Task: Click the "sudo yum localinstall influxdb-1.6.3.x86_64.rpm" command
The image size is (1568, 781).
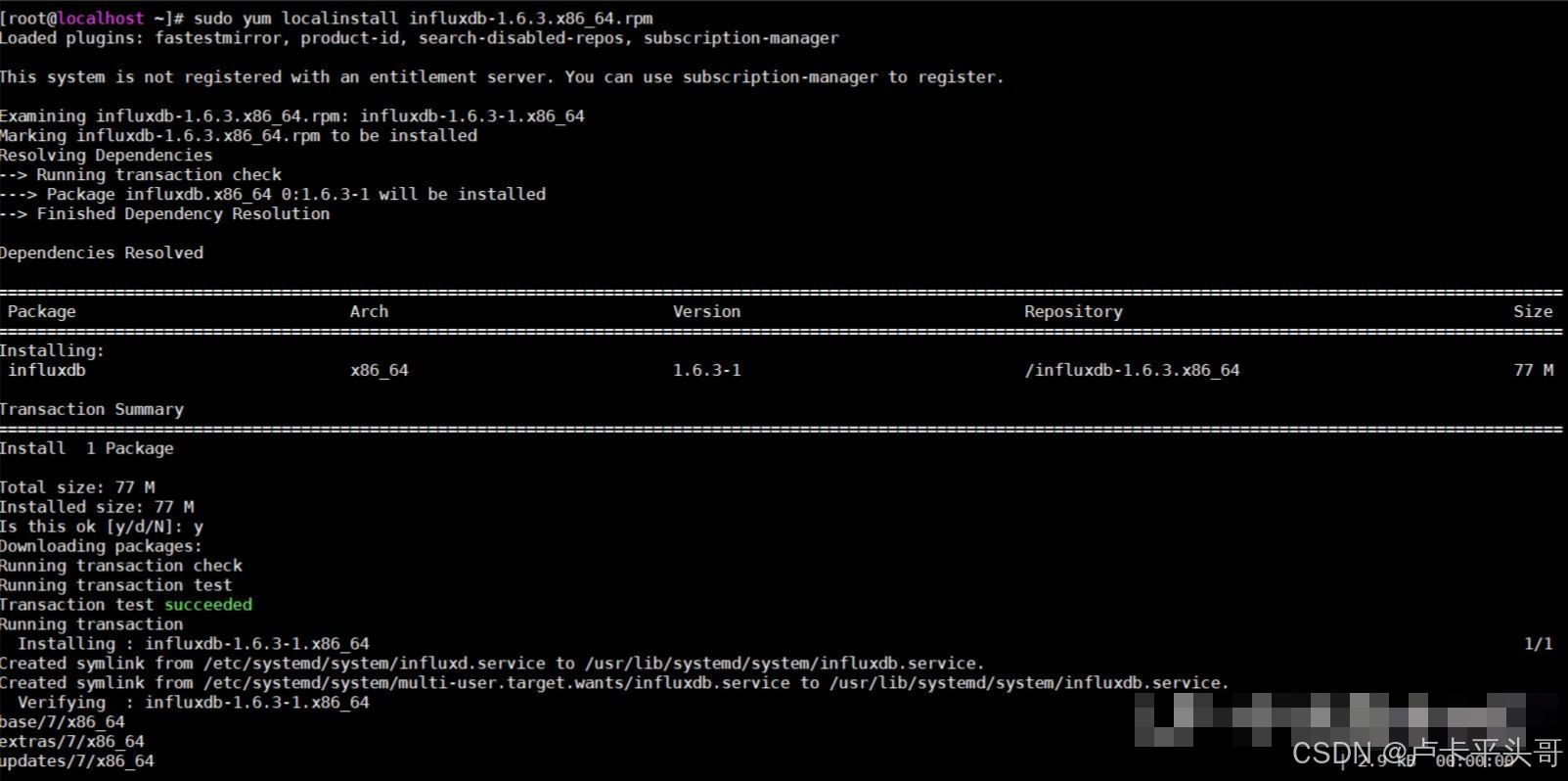Action: click(424, 18)
